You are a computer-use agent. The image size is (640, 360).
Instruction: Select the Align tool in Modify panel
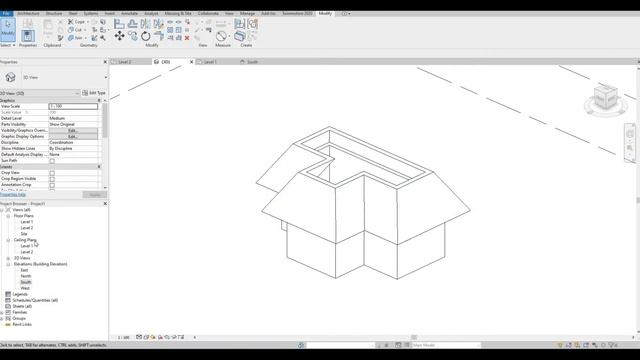[x=119, y=24]
